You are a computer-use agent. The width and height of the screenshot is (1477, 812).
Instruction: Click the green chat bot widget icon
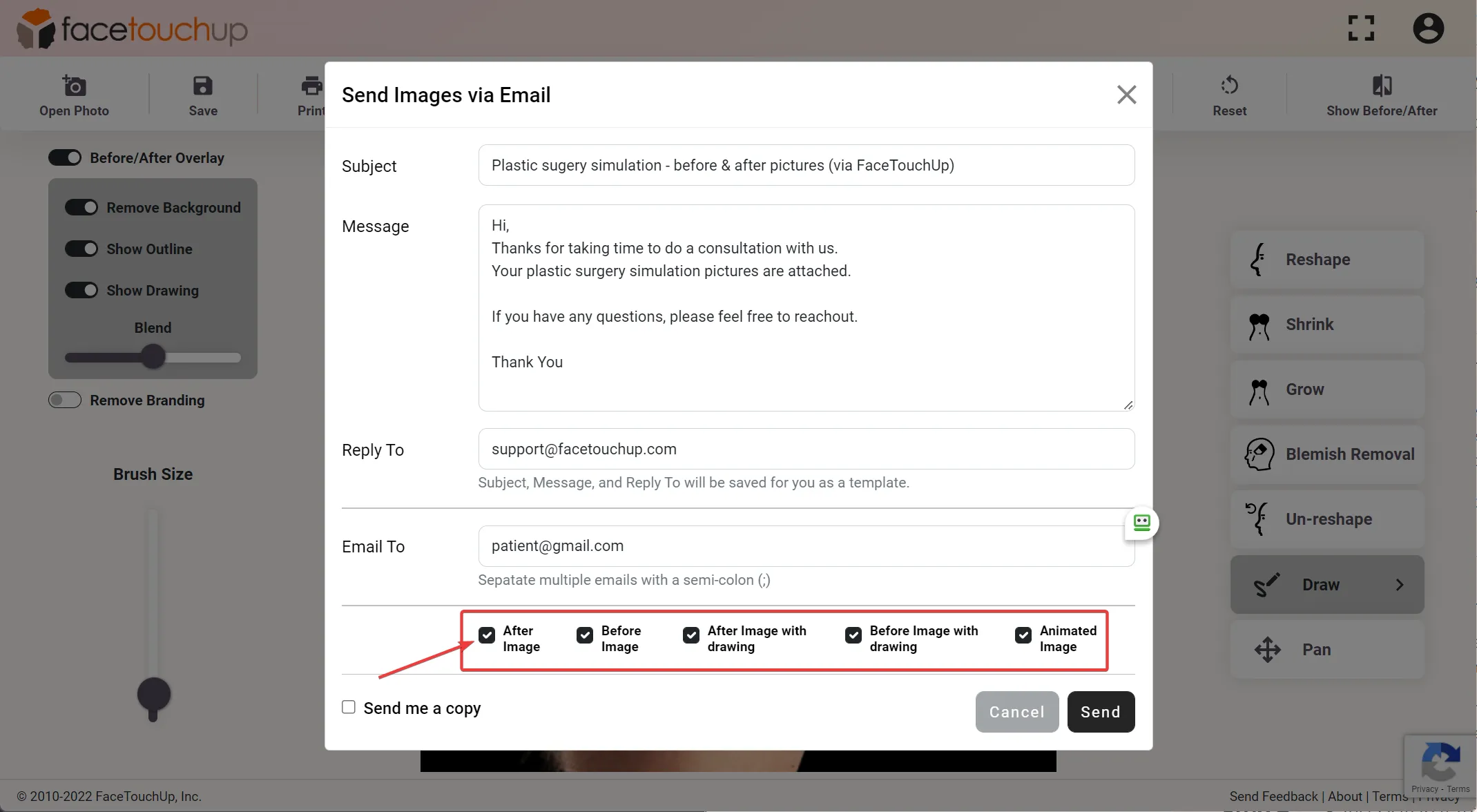pos(1141,523)
